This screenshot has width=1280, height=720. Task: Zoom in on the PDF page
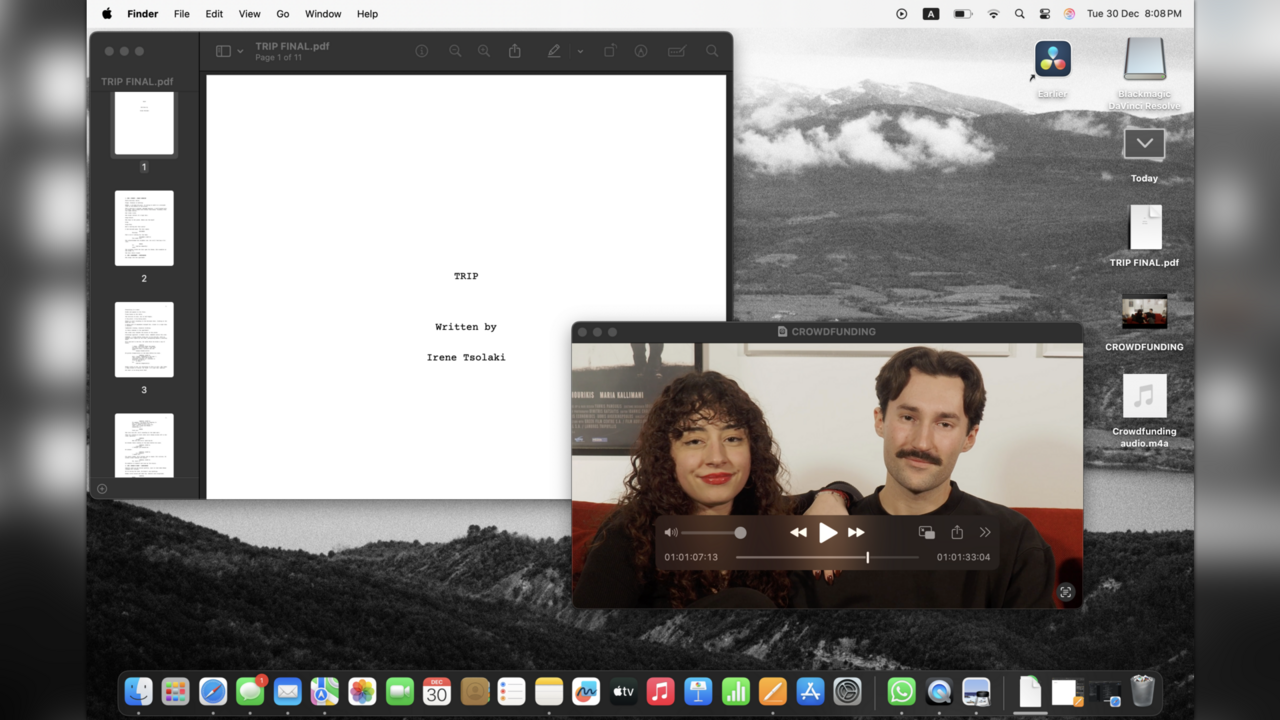(484, 51)
